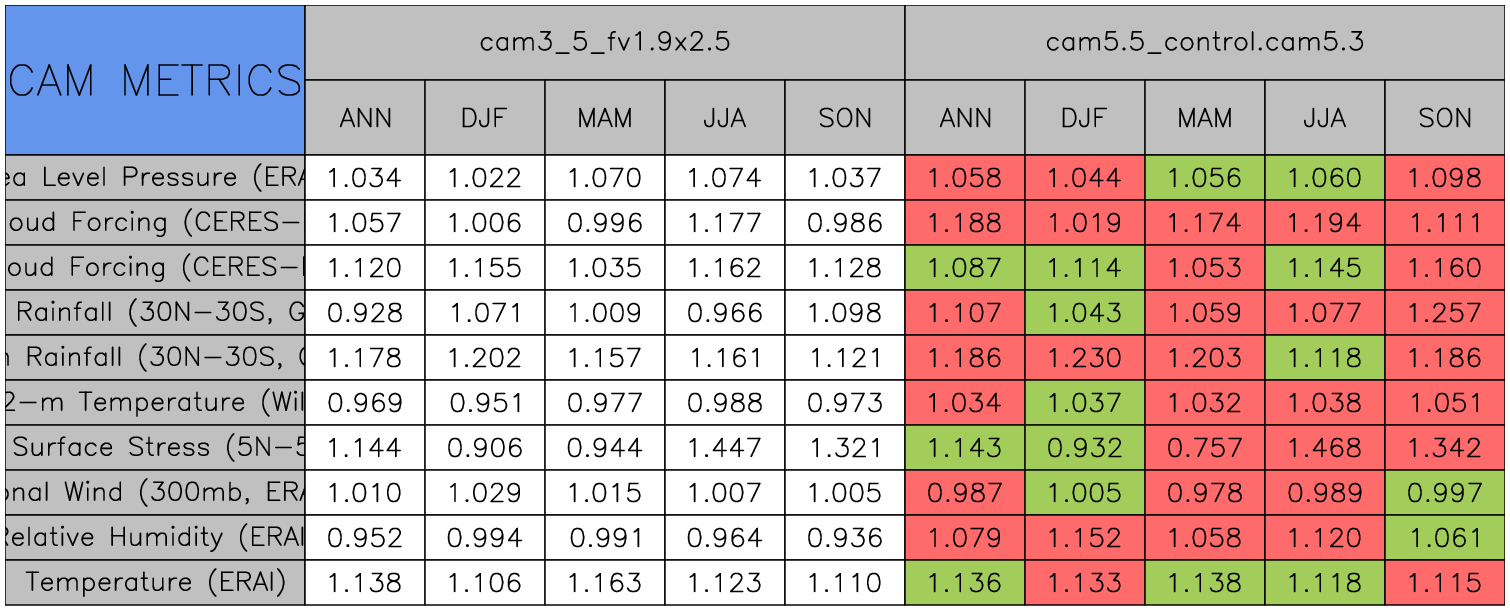Click the red cell with value 1.468
Screen dimensions: 1510x611
tap(1324, 447)
